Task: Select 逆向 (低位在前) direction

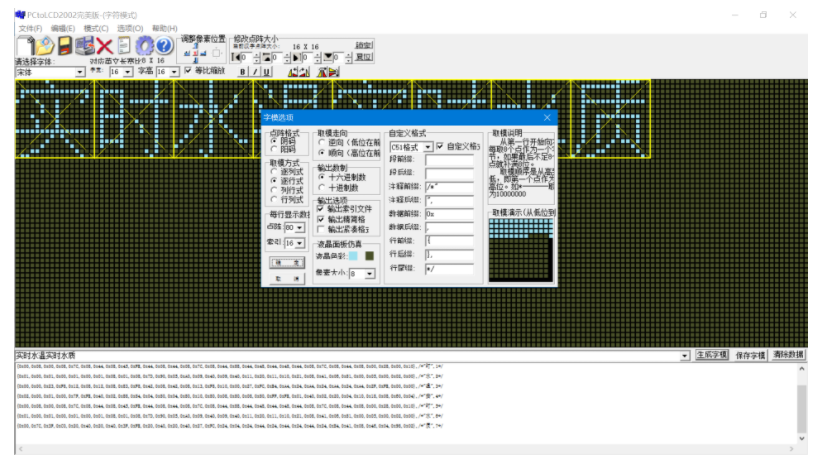Action: (x=322, y=143)
